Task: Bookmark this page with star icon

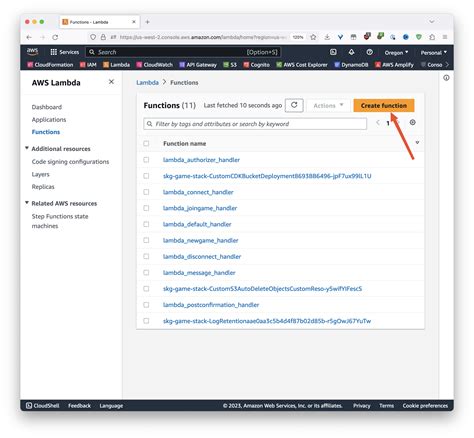Action: pyautogui.click(x=313, y=37)
